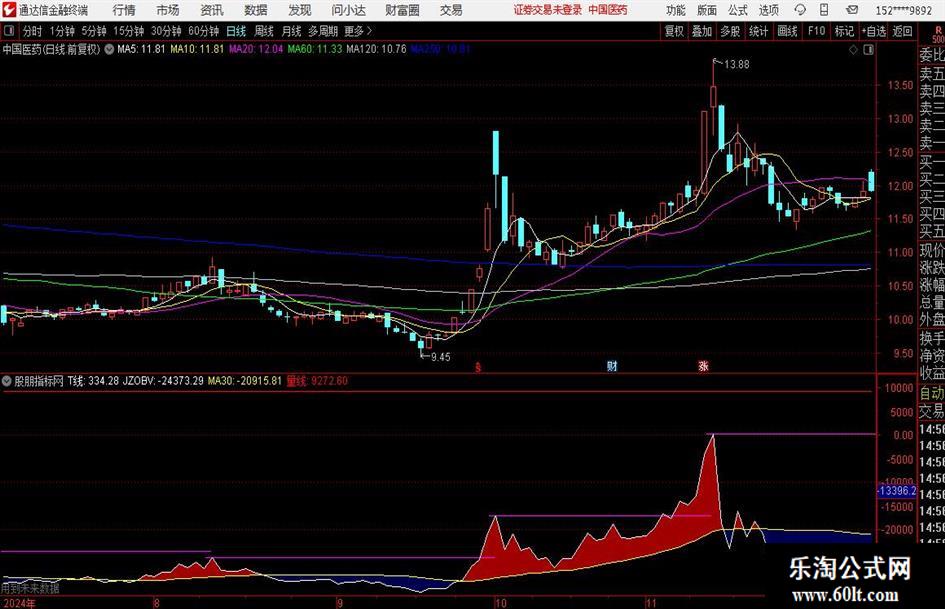Click the red $ marker under the chart
This screenshot has height=609, width=945.
click(478, 367)
